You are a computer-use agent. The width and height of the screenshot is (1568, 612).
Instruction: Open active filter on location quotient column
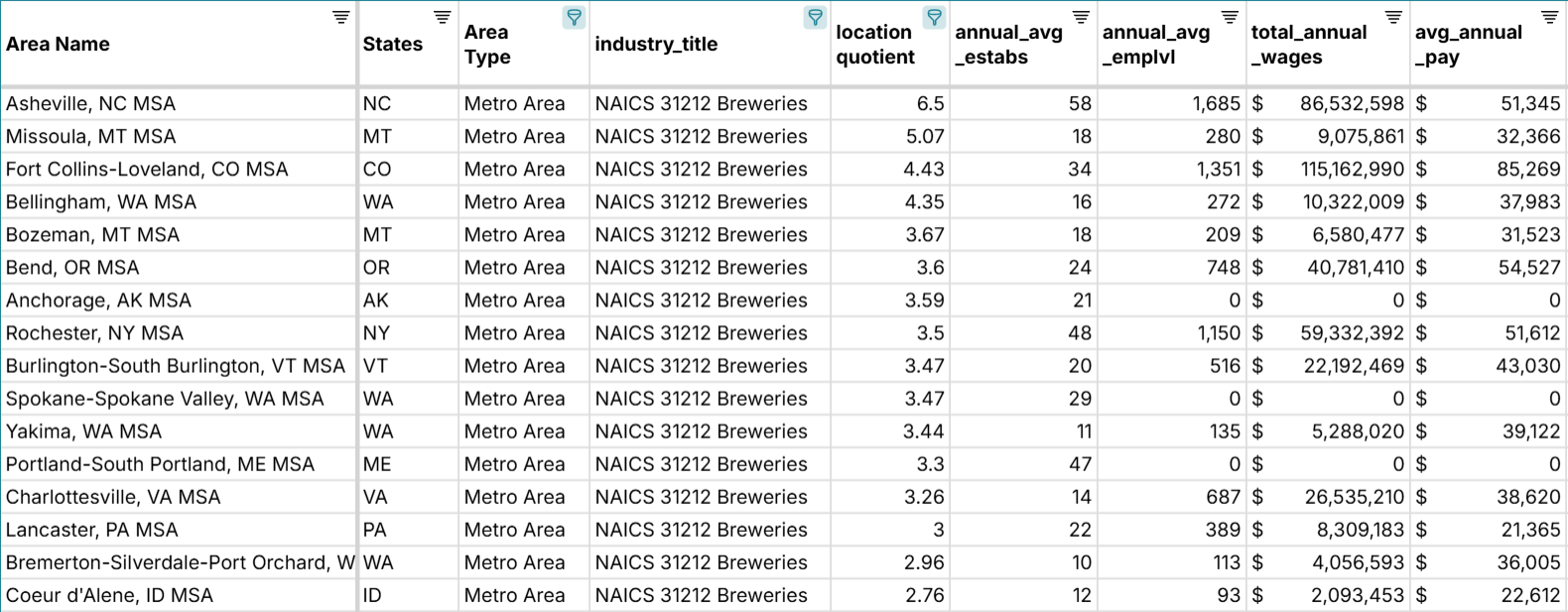click(x=934, y=17)
